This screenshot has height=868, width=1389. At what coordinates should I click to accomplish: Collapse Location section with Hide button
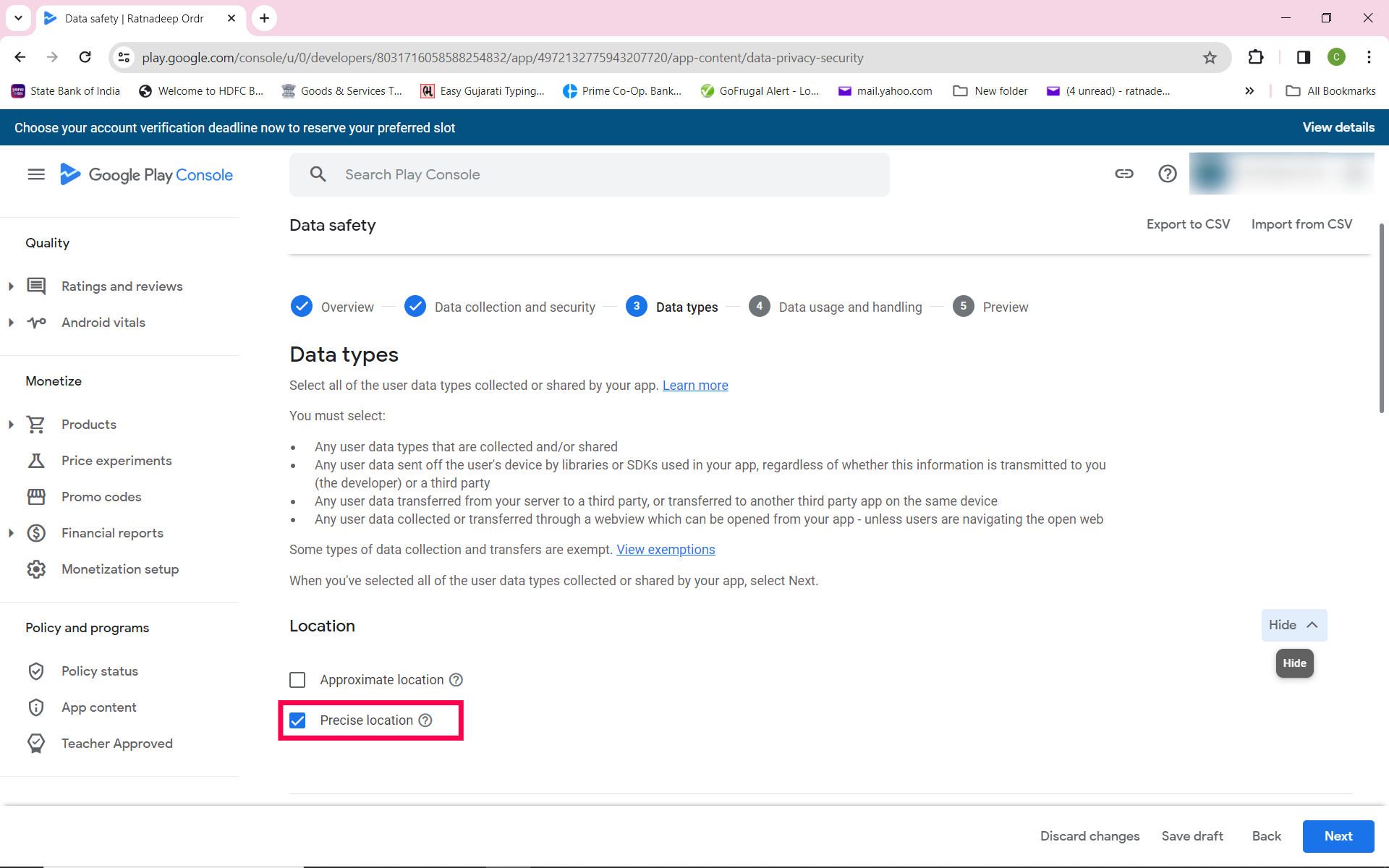tap(1294, 625)
